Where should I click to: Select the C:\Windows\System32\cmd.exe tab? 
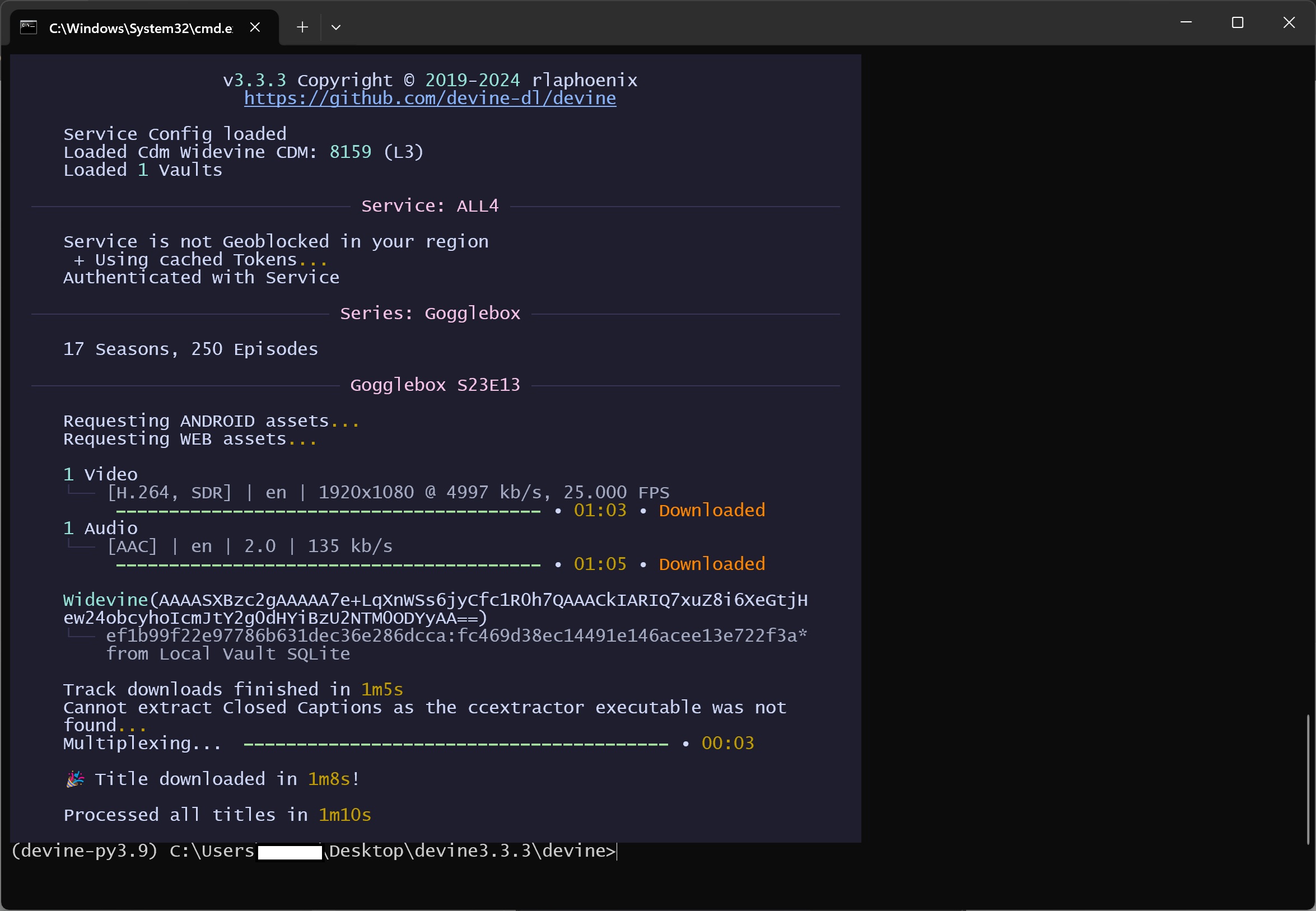point(141,28)
